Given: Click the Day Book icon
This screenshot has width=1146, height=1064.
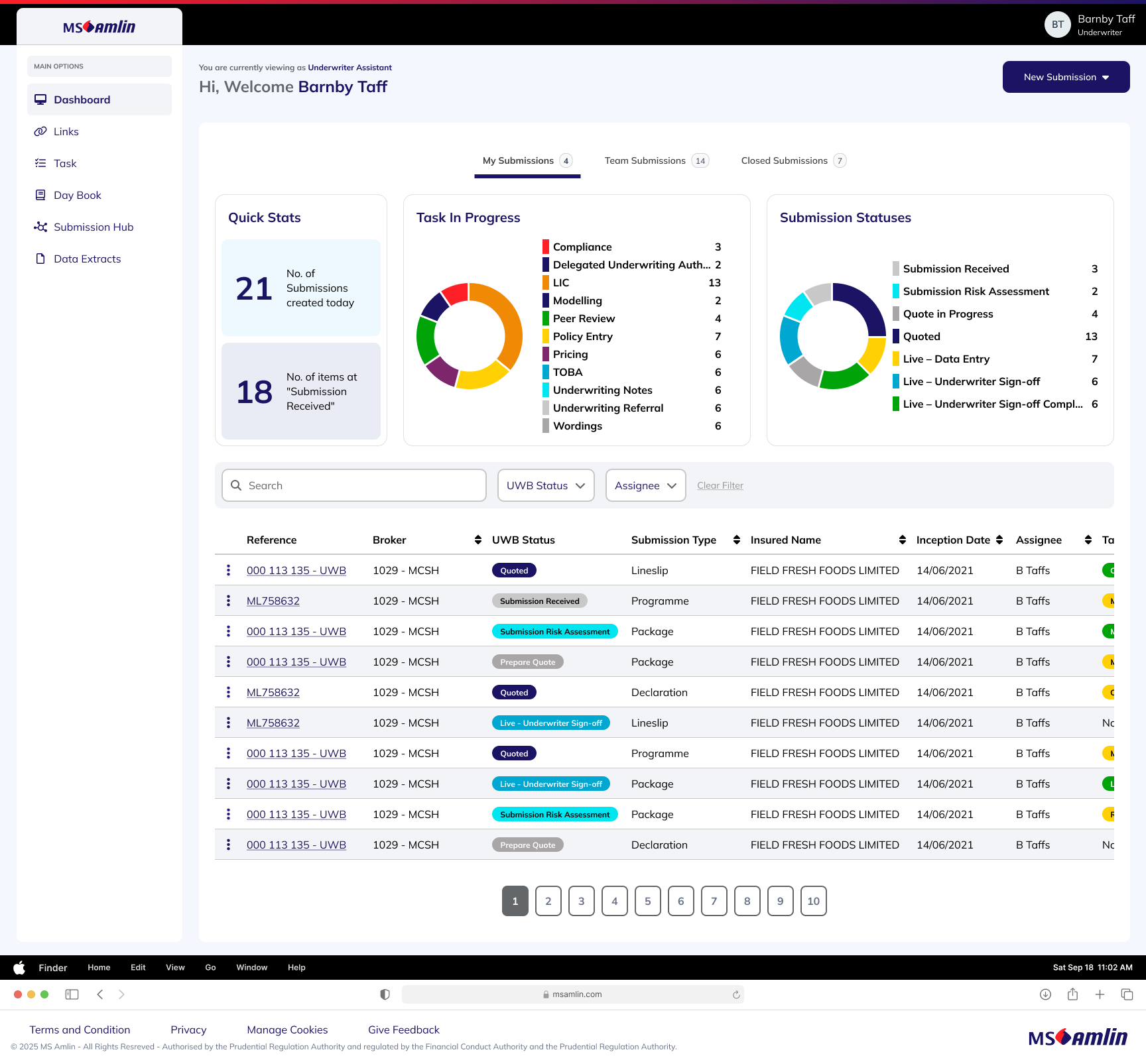Looking at the screenshot, I should (x=40, y=195).
